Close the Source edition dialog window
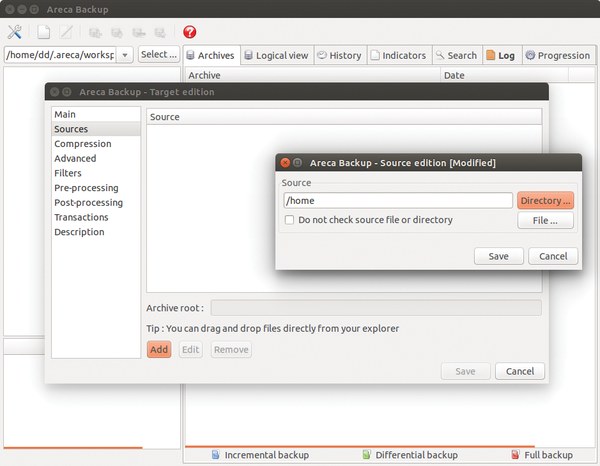This screenshot has width=600, height=466. click(x=285, y=163)
